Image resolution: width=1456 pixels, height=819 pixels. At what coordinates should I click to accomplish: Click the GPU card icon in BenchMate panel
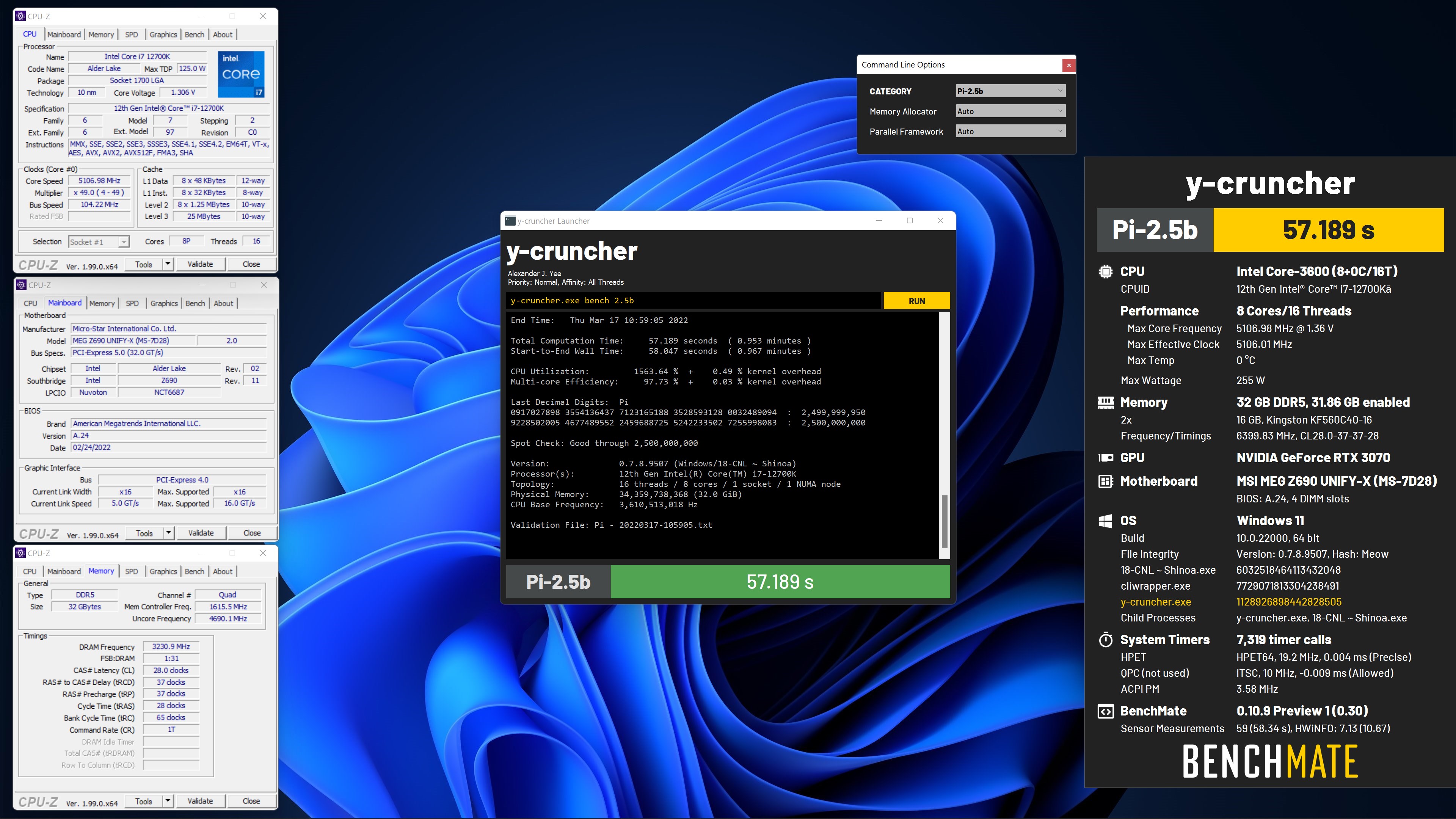pyautogui.click(x=1106, y=458)
